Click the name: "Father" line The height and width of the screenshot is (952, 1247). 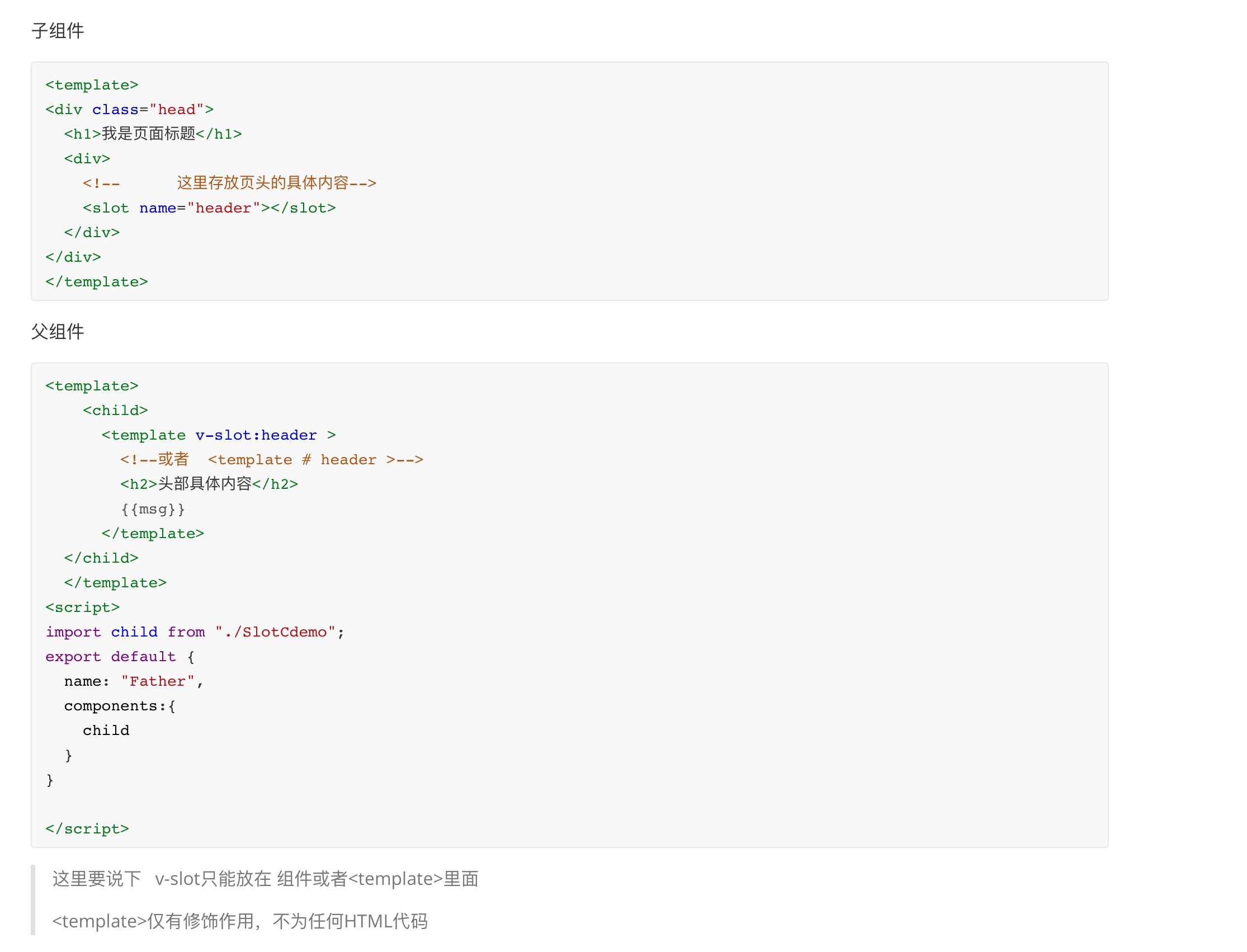(134, 681)
